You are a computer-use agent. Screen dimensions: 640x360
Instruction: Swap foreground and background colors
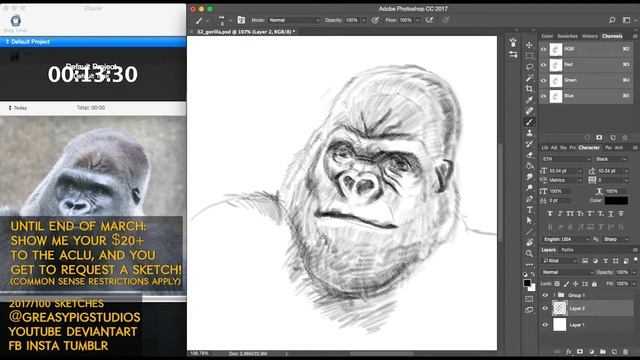(x=533, y=274)
